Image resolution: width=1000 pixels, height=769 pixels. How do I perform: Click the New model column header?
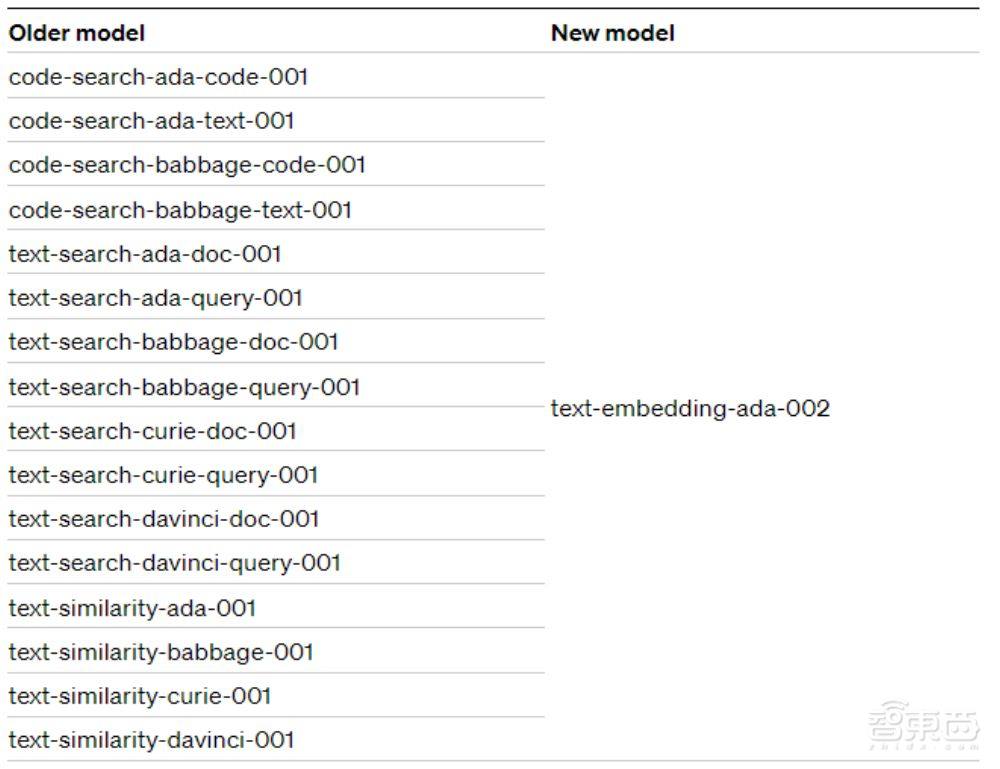(x=613, y=33)
